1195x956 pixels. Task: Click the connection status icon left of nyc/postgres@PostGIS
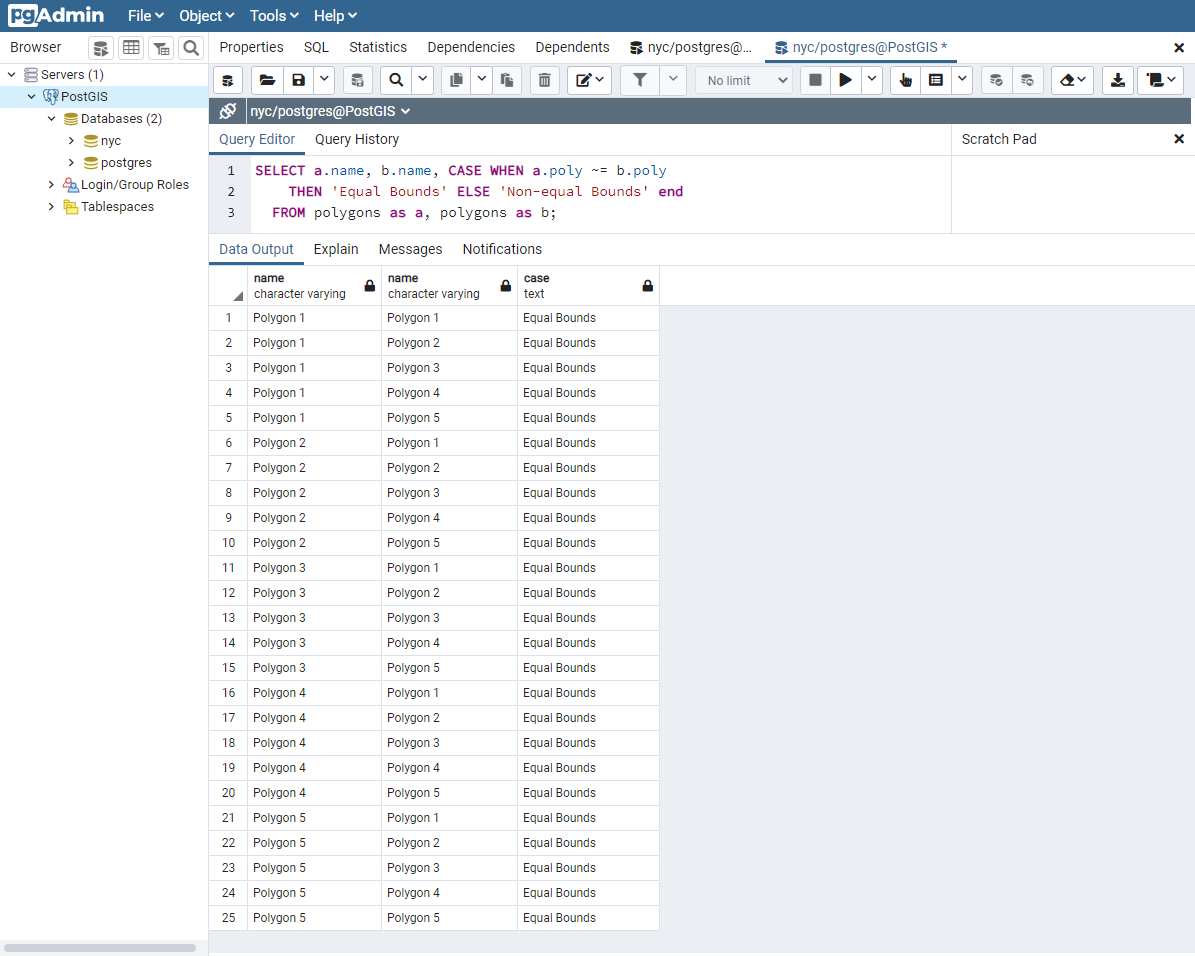click(x=228, y=111)
